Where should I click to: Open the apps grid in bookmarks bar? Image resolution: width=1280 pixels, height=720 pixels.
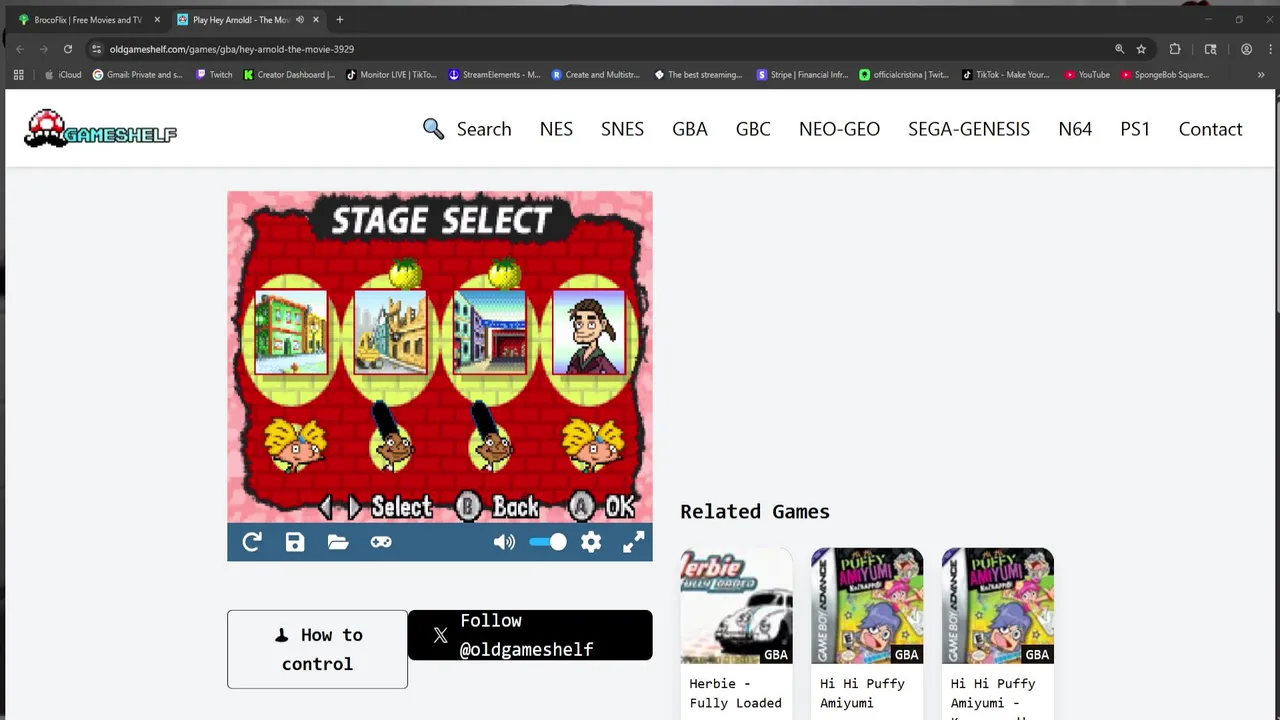pos(18,75)
